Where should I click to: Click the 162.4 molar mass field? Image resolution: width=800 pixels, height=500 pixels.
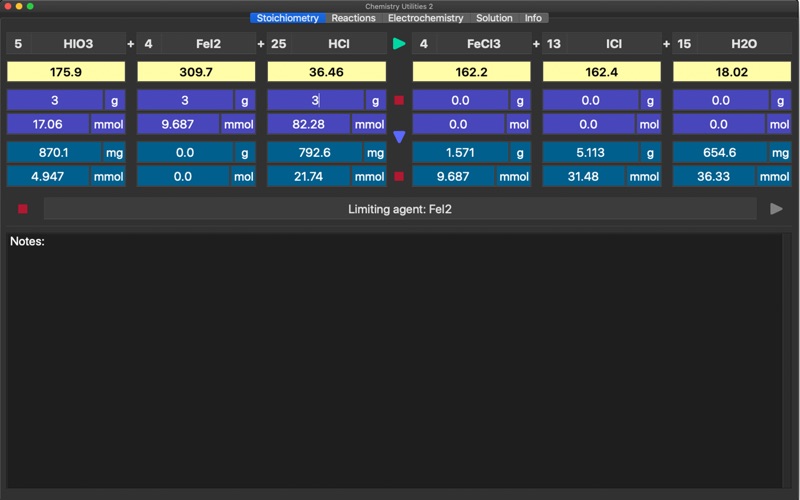tap(602, 72)
